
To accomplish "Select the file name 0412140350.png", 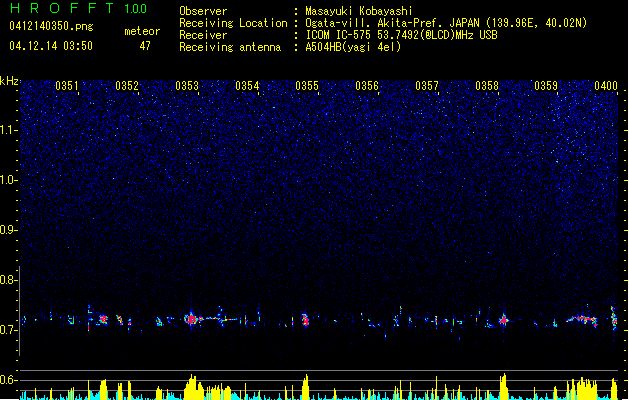I will pyautogui.click(x=51, y=26).
